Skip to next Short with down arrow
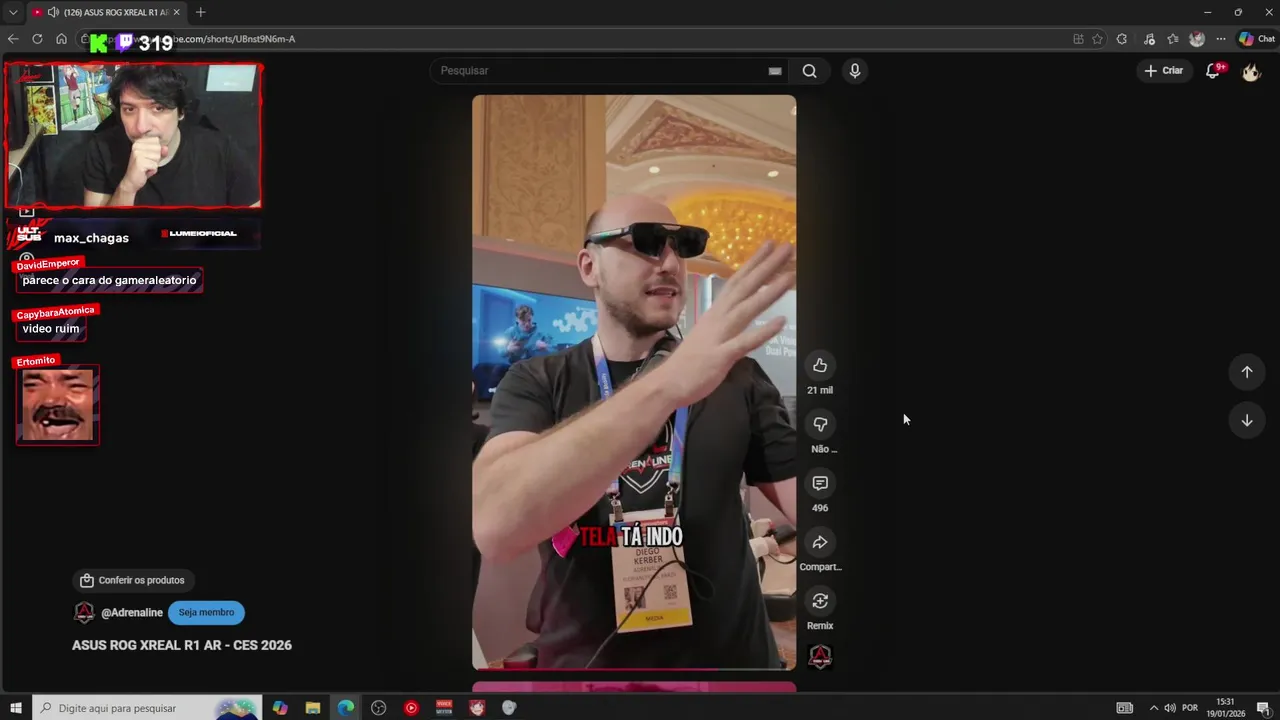The image size is (1280, 720). pyautogui.click(x=1247, y=420)
